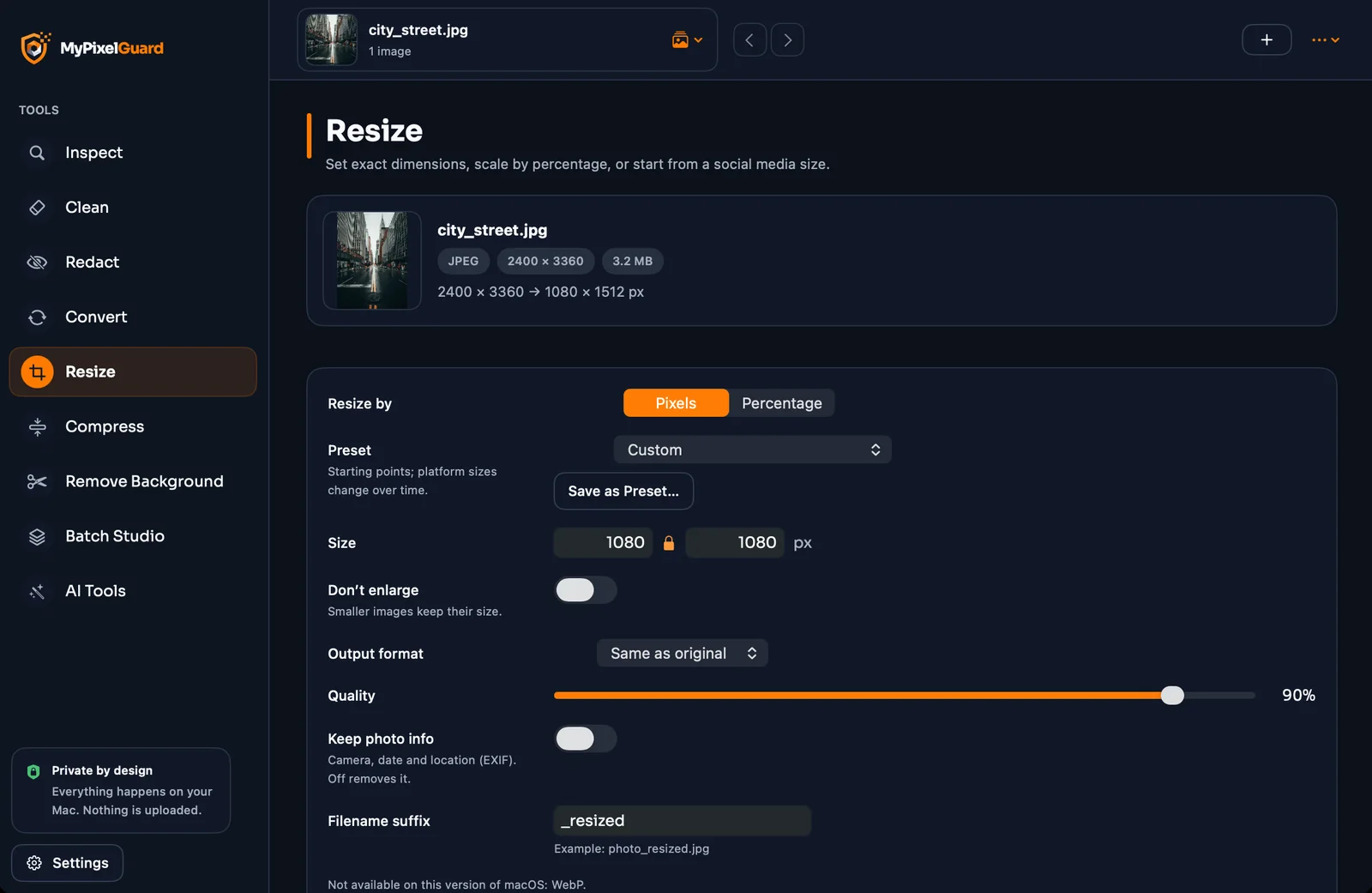Click the 3.2 MB size badge
This screenshot has width=1372, height=893.
coord(633,262)
